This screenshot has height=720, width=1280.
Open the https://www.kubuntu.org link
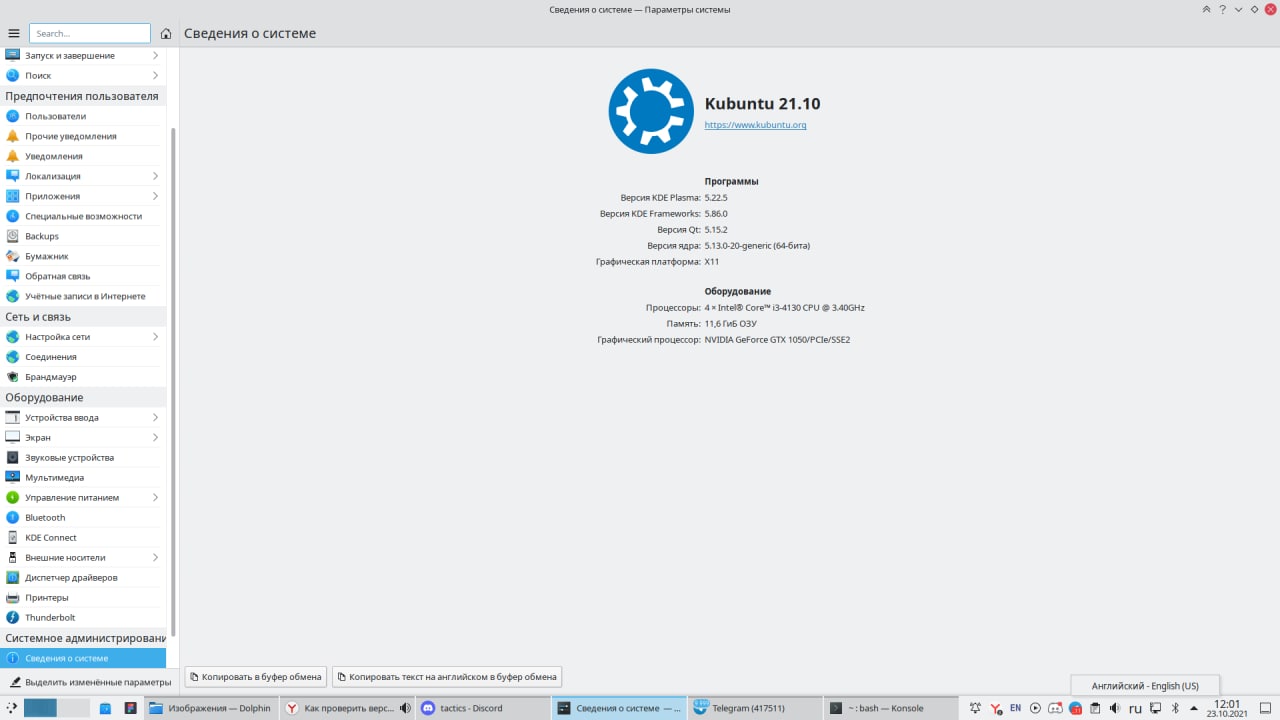755,125
